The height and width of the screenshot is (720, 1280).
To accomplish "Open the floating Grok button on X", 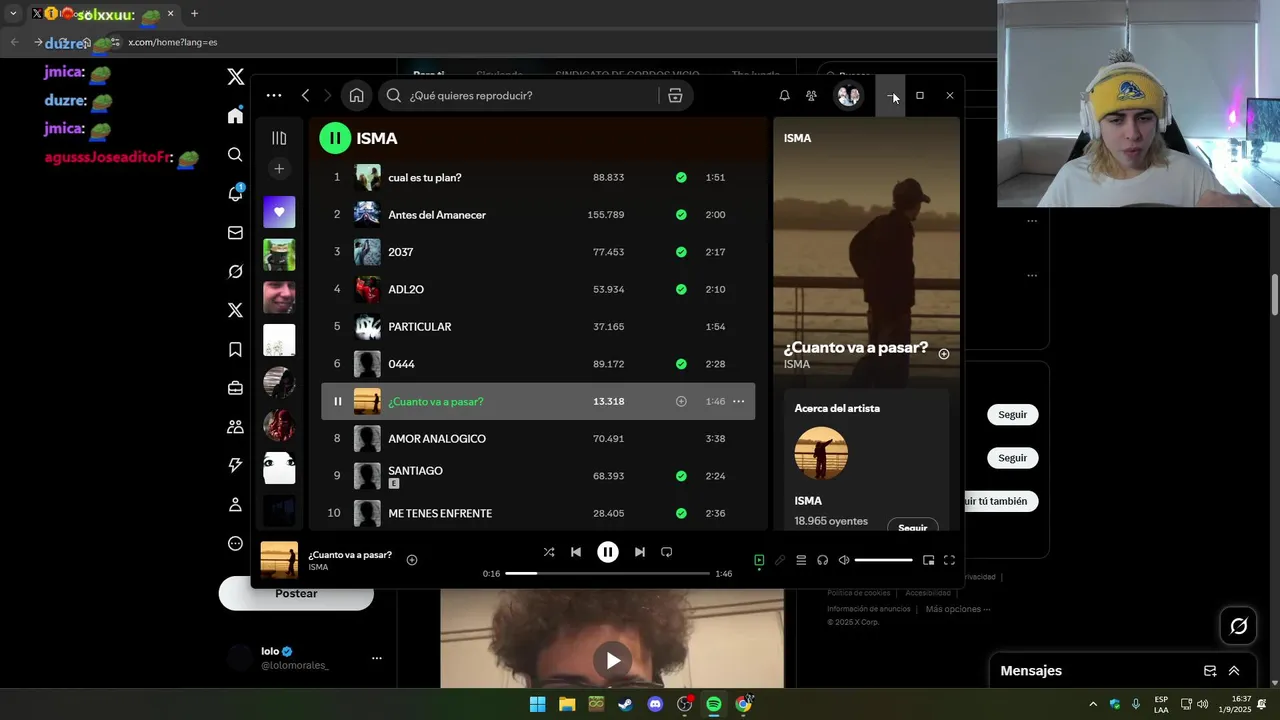I will coord(1239,626).
